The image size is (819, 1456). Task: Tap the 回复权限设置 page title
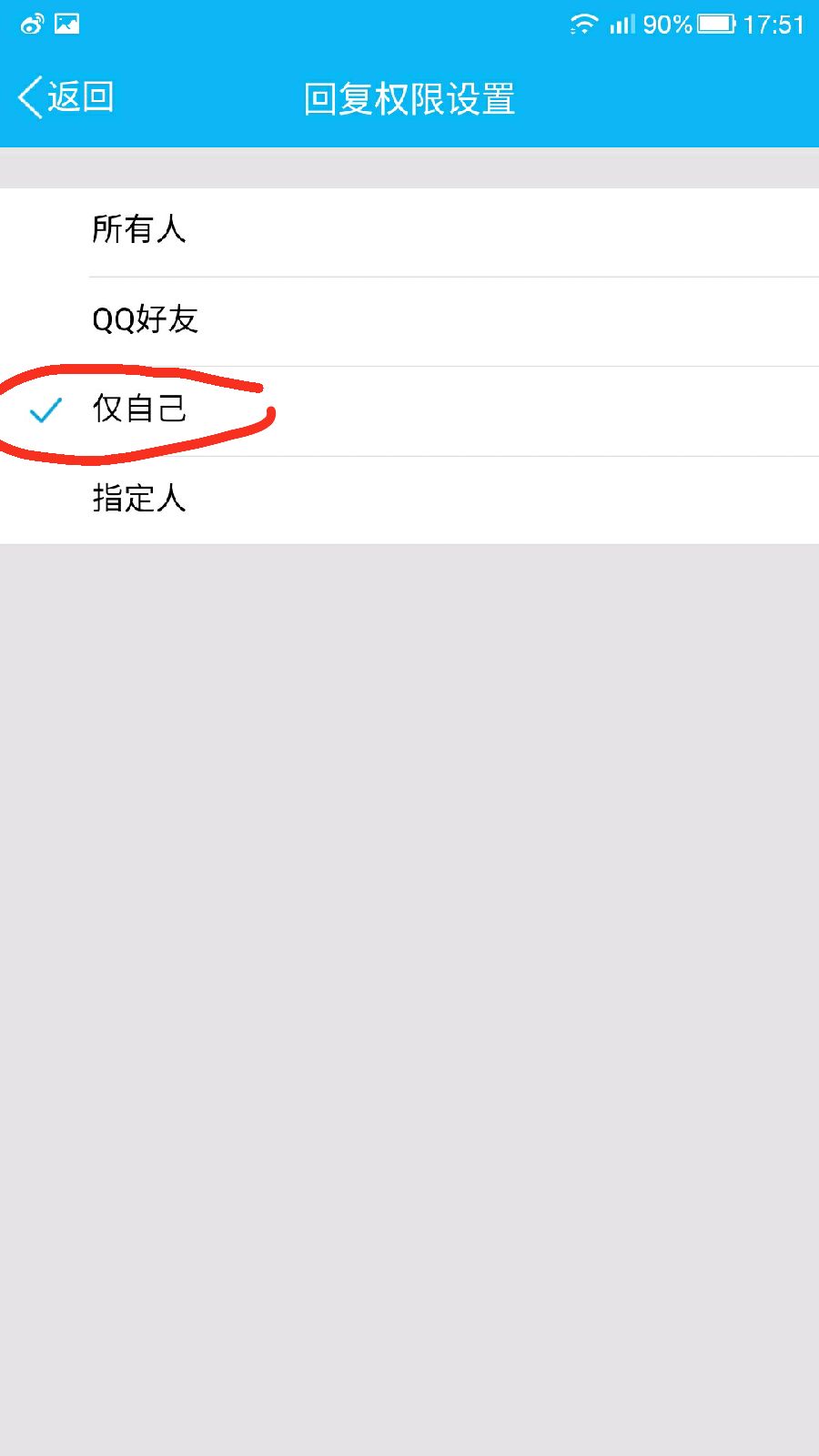(x=409, y=99)
